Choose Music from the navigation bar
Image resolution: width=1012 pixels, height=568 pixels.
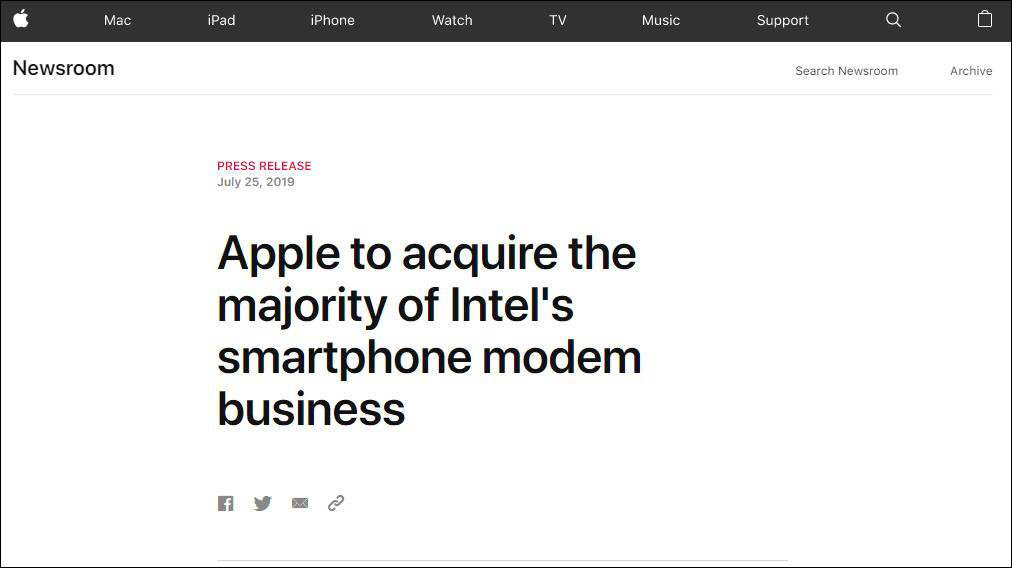[661, 20]
